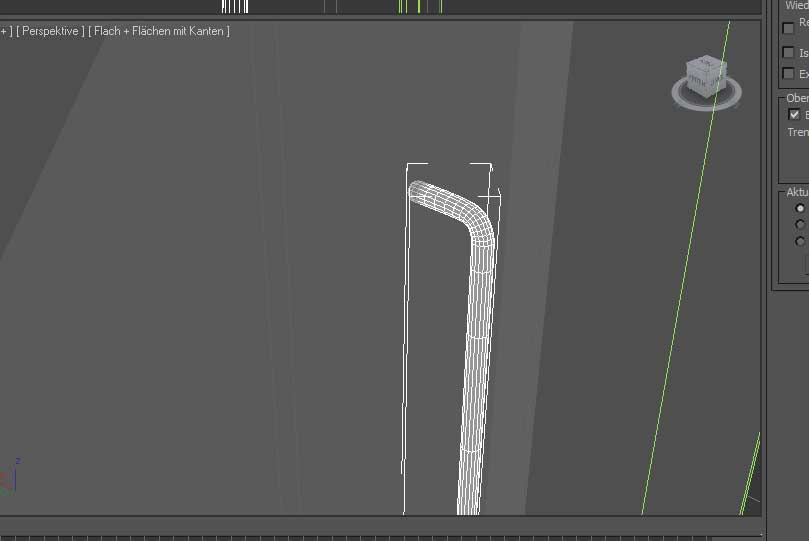Open the viewport "+" general menu

click(5, 31)
